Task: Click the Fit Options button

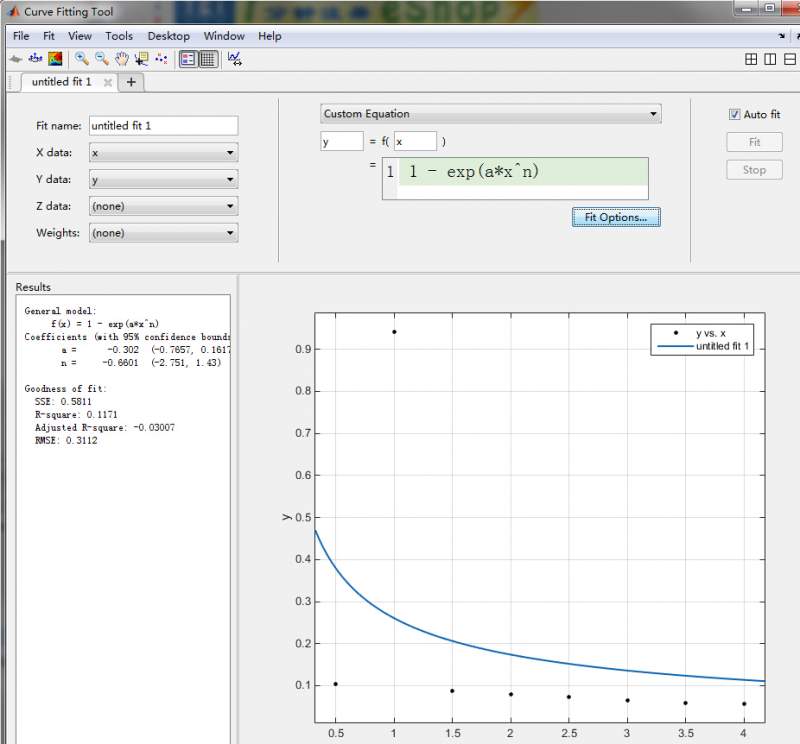Action: click(616, 217)
